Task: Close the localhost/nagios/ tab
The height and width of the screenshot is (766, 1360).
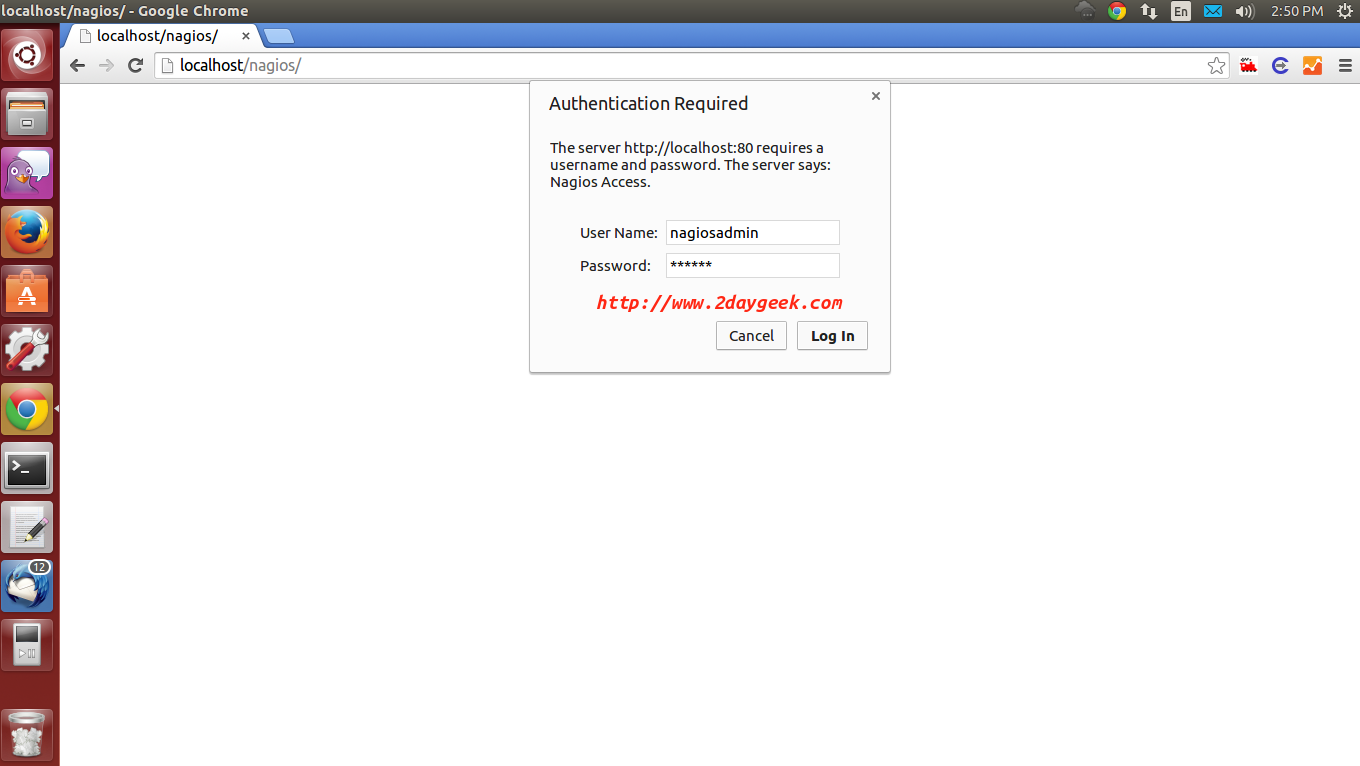Action: point(246,36)
